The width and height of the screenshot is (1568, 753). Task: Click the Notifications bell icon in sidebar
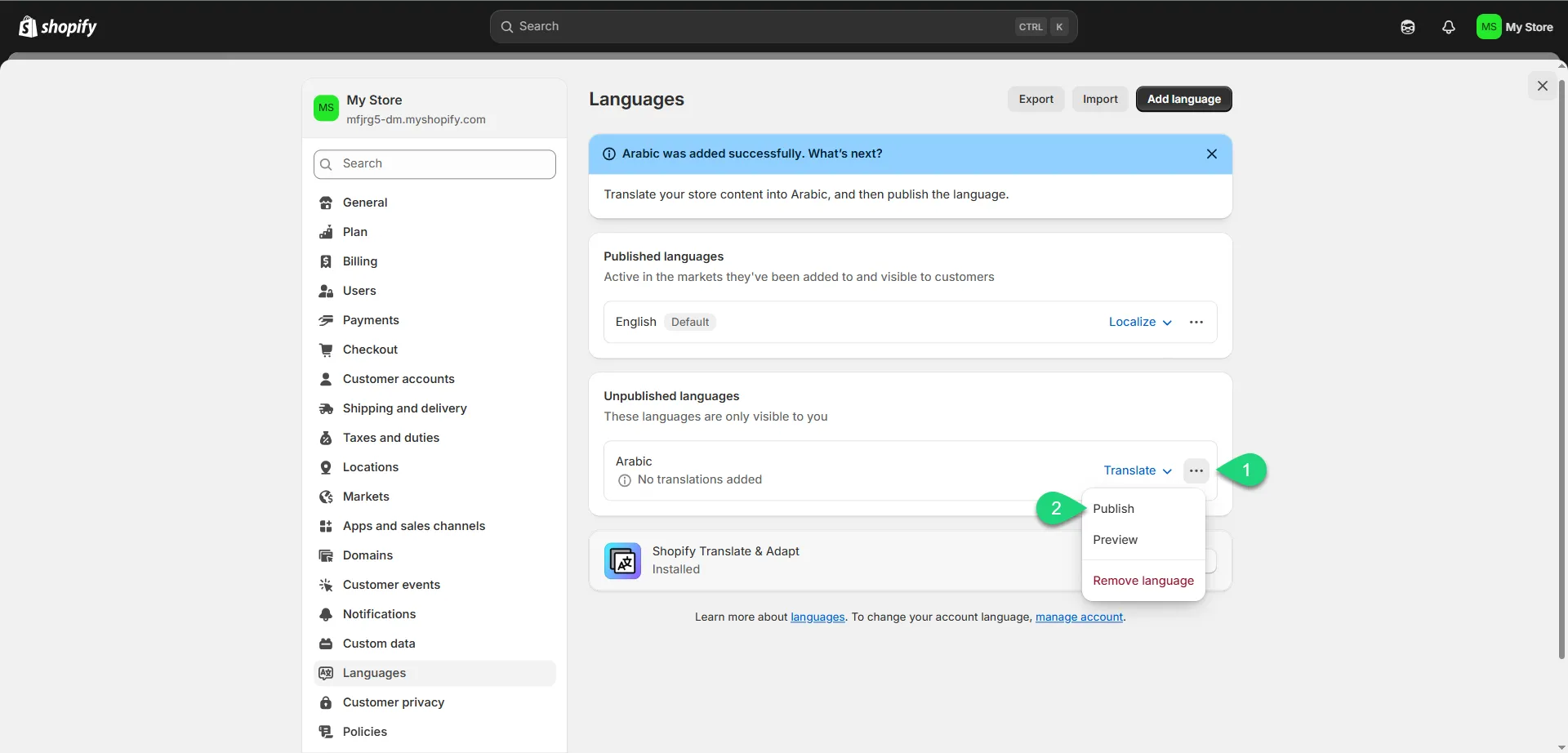[326, 614]
